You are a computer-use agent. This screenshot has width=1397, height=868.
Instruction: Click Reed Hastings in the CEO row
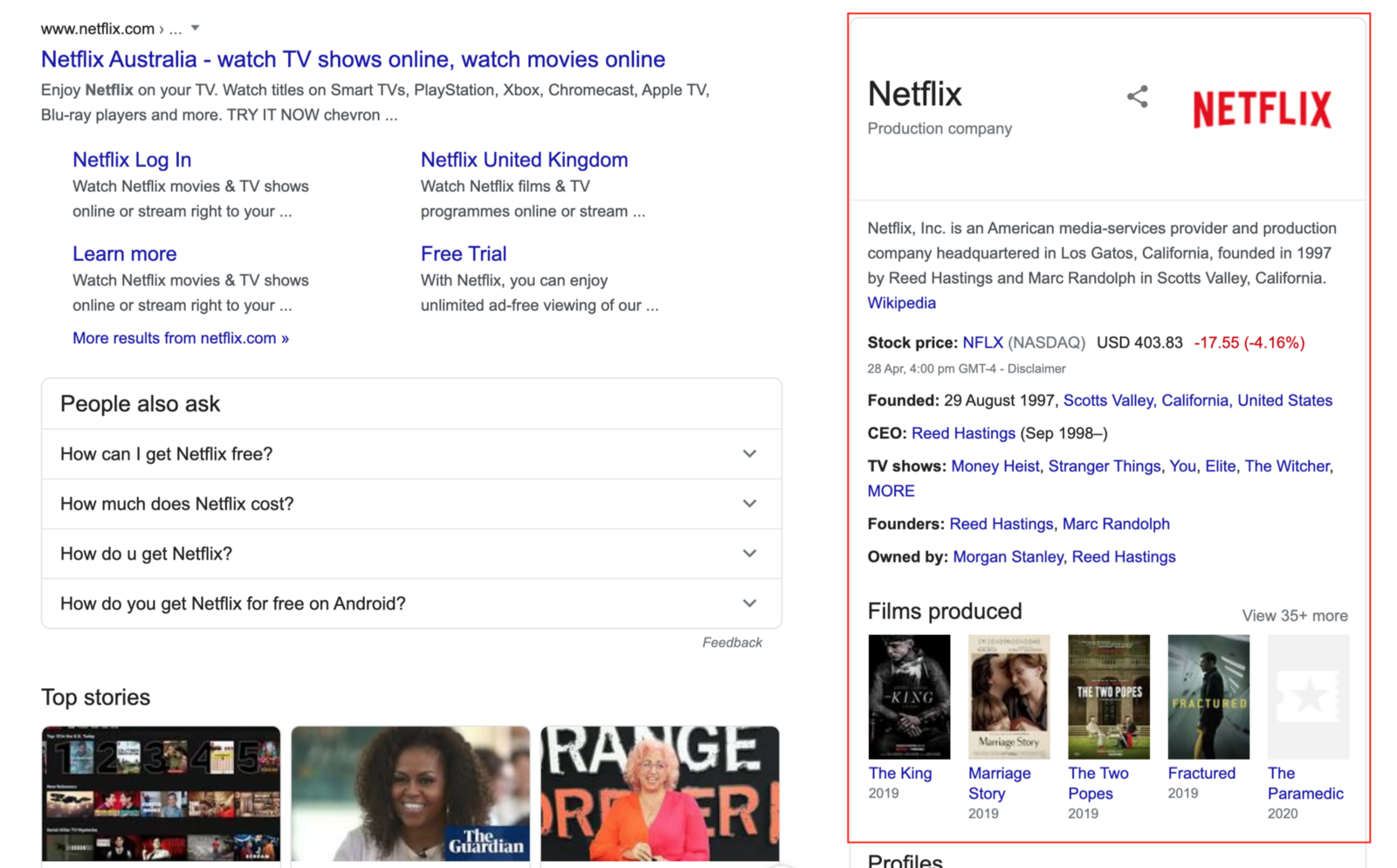(963, 434)
